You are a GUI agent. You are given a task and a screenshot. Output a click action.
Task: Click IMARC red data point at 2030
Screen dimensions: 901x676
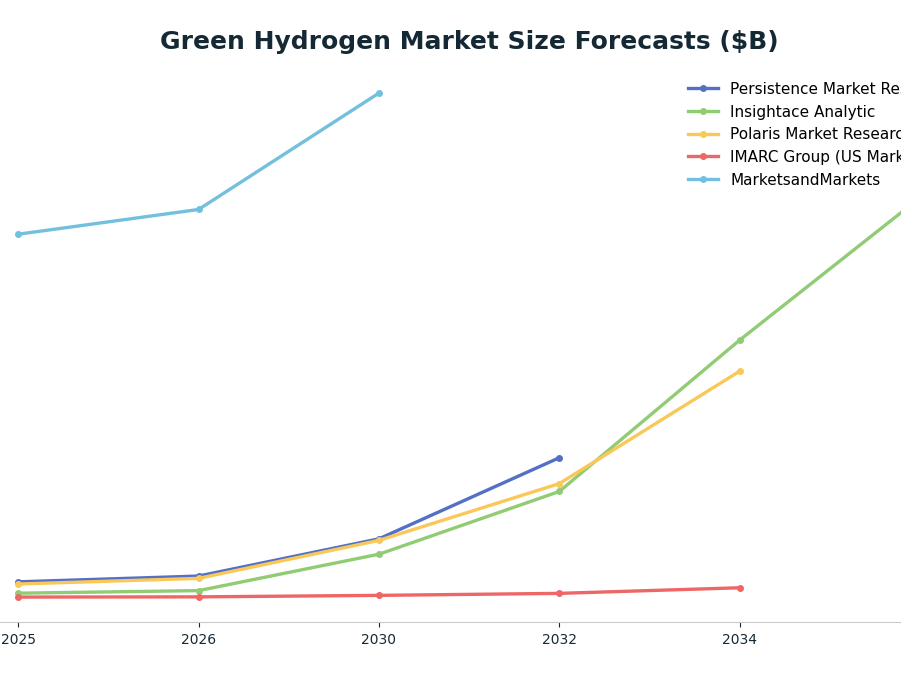pos(379,596)
